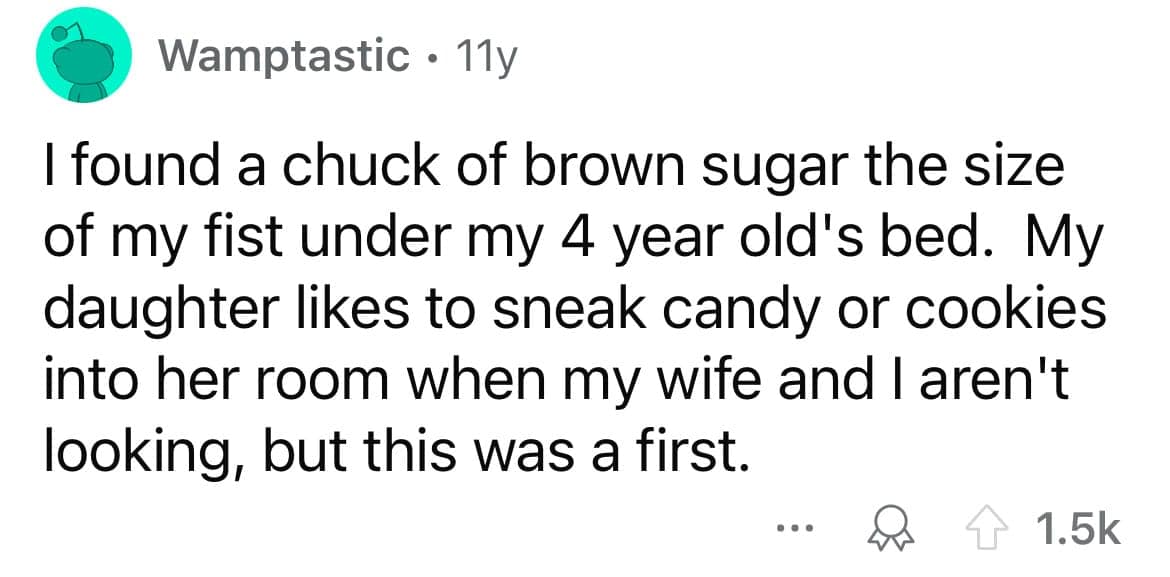This screenshot has width=1170, height=577.
Task: Expand Wamptastic's profile preview
Action: (x=283, y=57)
